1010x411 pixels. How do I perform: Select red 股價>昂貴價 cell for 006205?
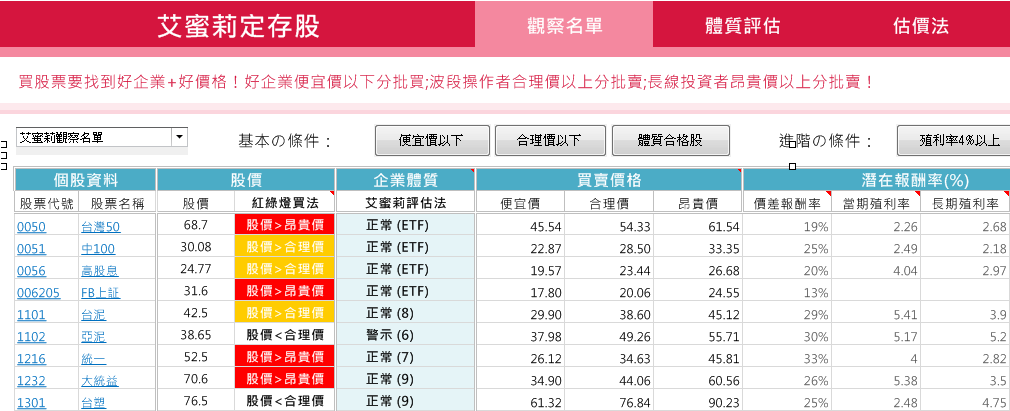tap(285, 292)
